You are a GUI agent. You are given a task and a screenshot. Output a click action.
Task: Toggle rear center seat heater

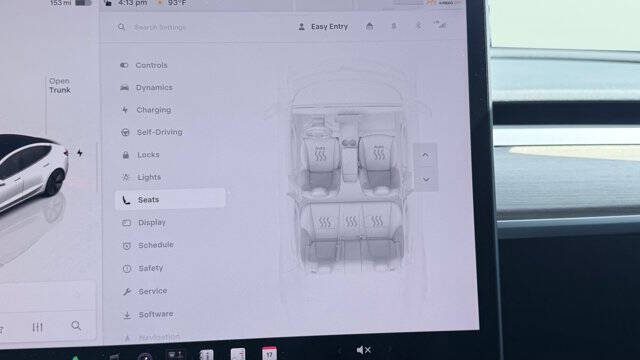tap(351, 222)
